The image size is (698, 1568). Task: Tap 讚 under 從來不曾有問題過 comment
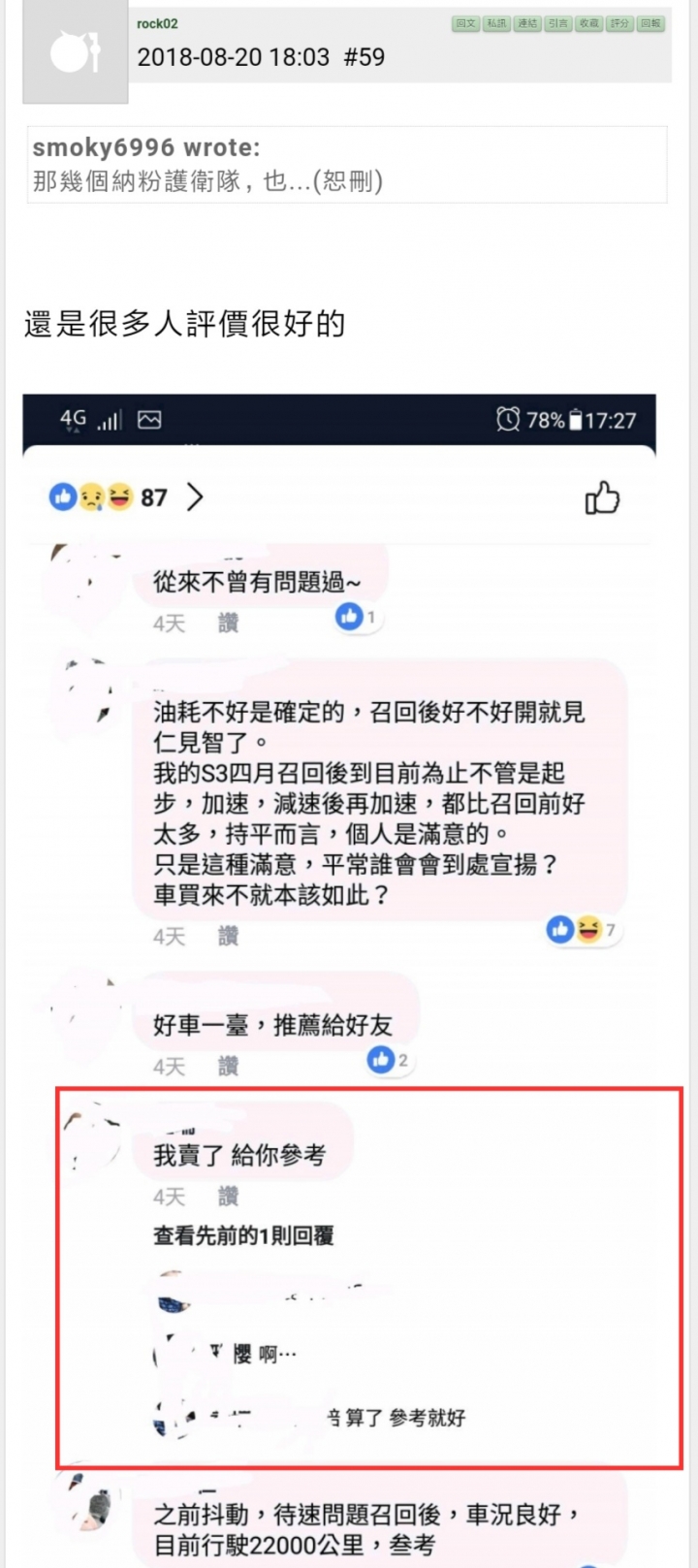click(x=228, y=624)
